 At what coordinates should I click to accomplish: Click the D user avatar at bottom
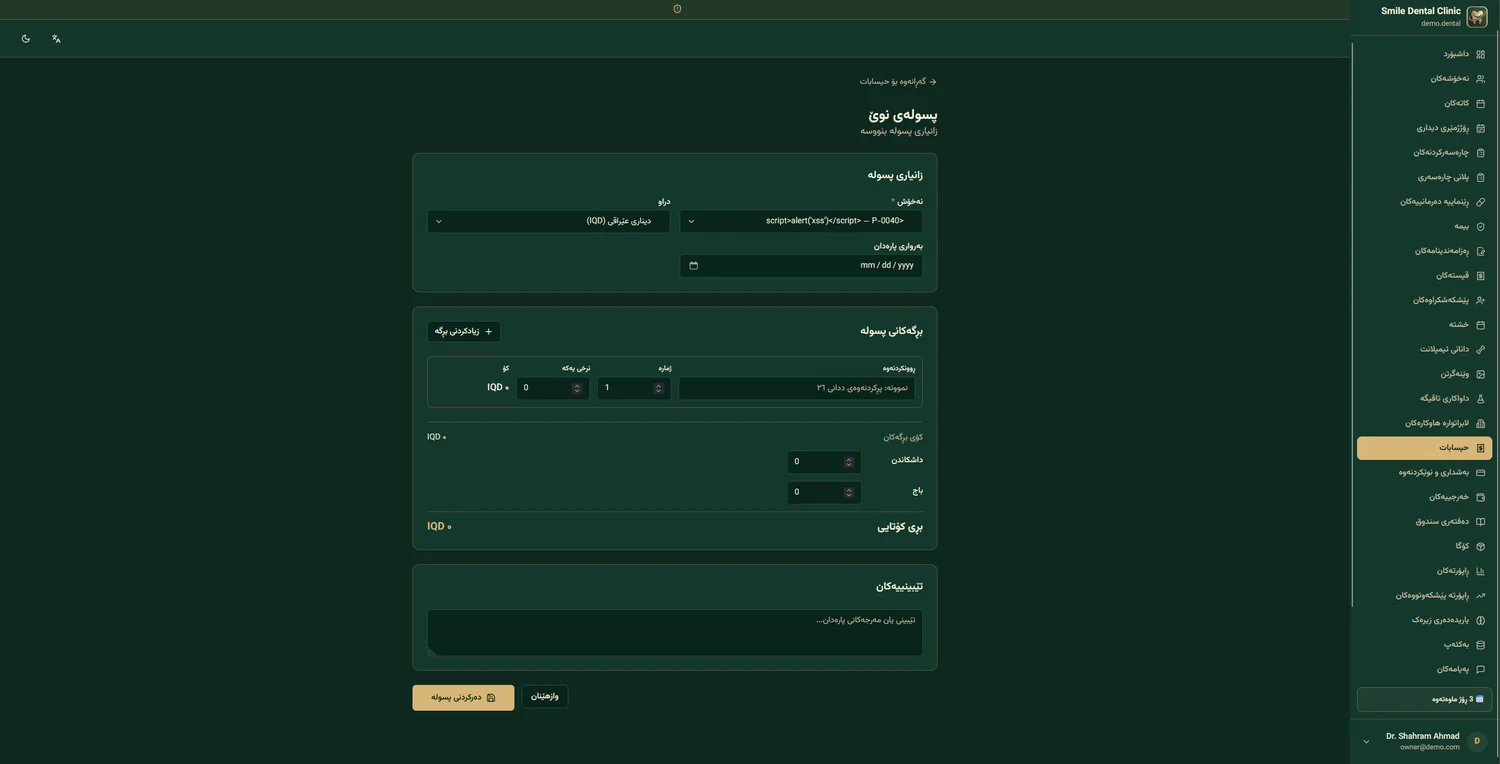pyautogui.click(x=1477, y=741)
